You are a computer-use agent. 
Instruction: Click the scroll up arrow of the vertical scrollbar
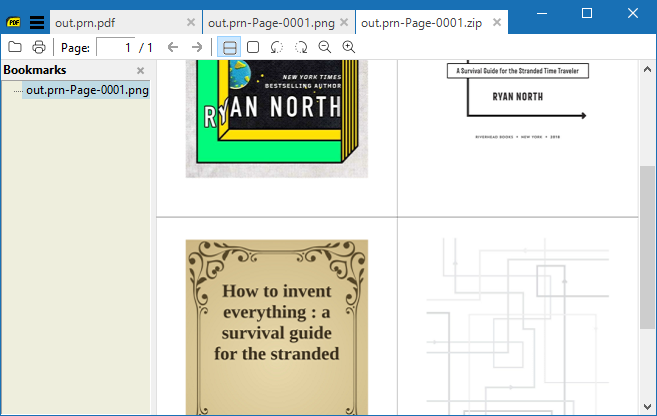click(x=647, y=69)
